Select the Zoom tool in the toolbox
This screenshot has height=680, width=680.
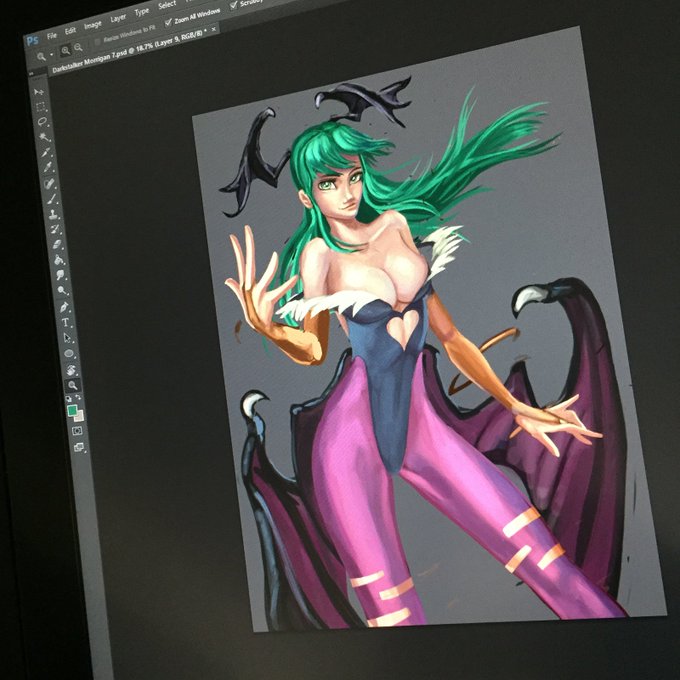click(72, 385)
